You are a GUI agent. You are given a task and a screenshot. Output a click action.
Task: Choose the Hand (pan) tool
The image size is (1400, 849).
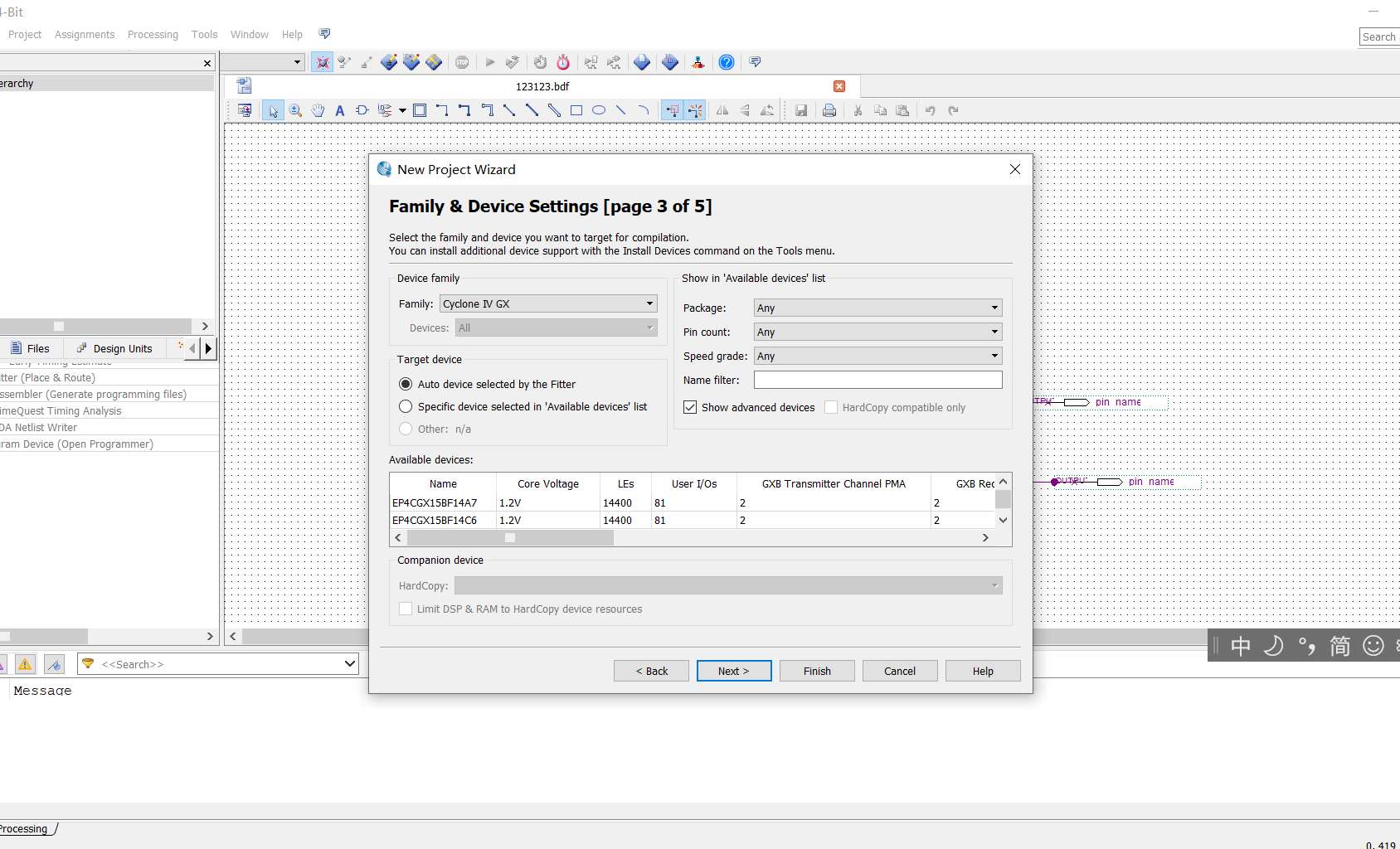click(x=318, y=110)
